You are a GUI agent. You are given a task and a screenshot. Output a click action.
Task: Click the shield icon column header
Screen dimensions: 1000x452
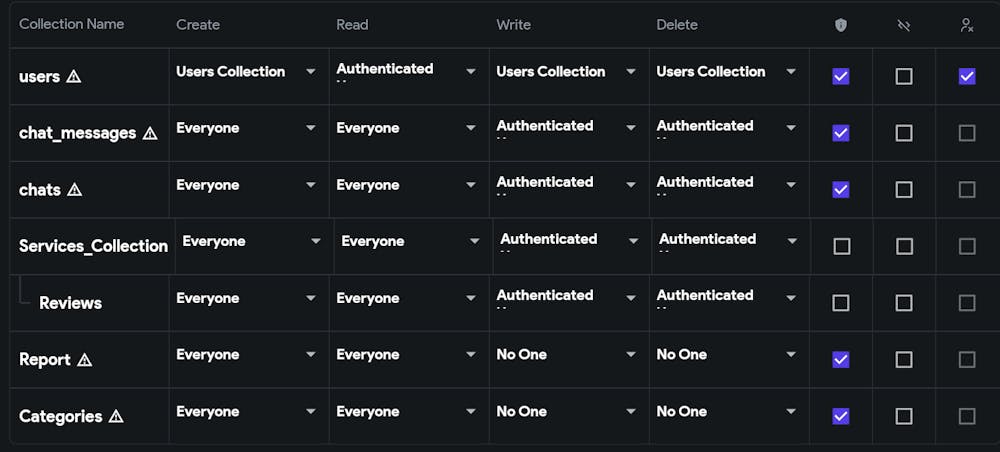click(840, 25)
